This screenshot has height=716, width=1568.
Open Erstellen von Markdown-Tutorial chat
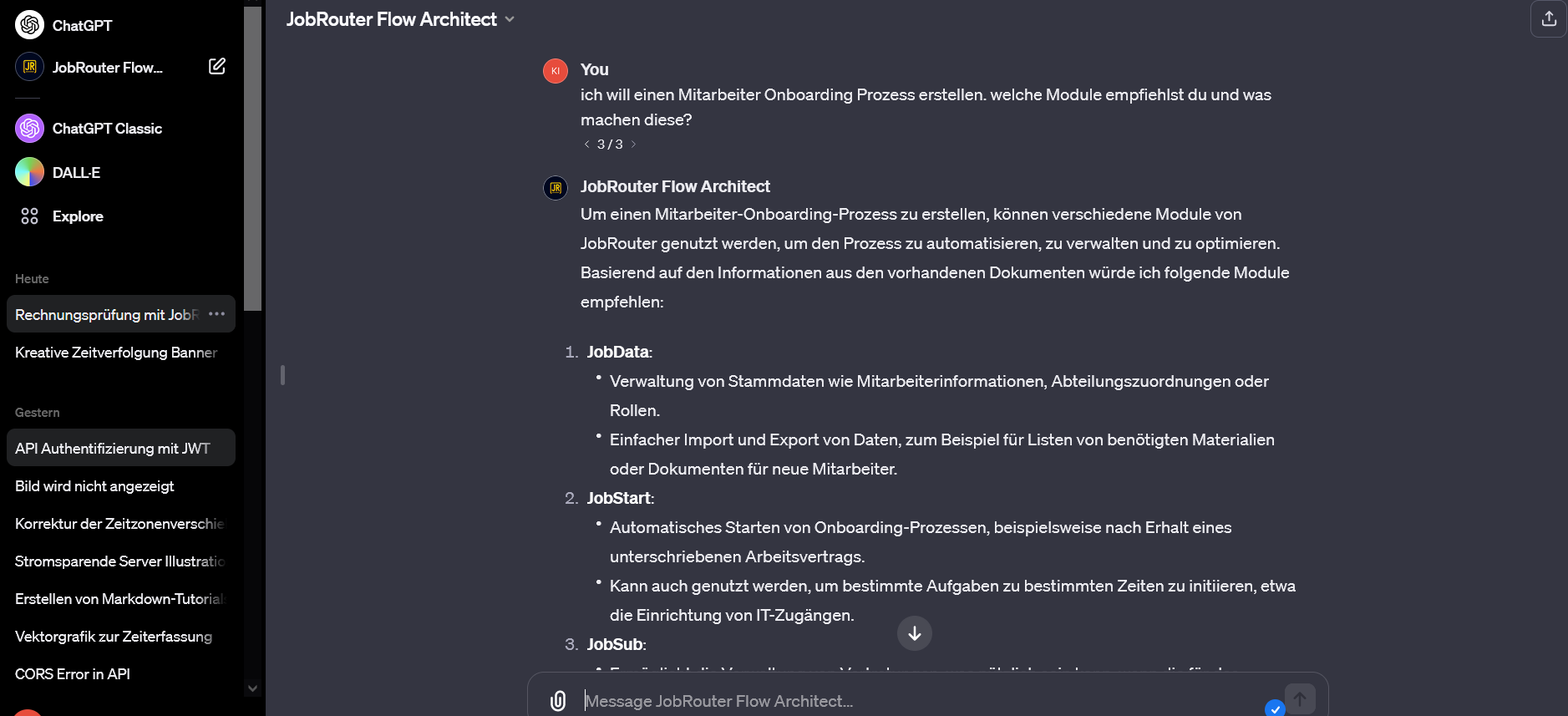(121, 598)
